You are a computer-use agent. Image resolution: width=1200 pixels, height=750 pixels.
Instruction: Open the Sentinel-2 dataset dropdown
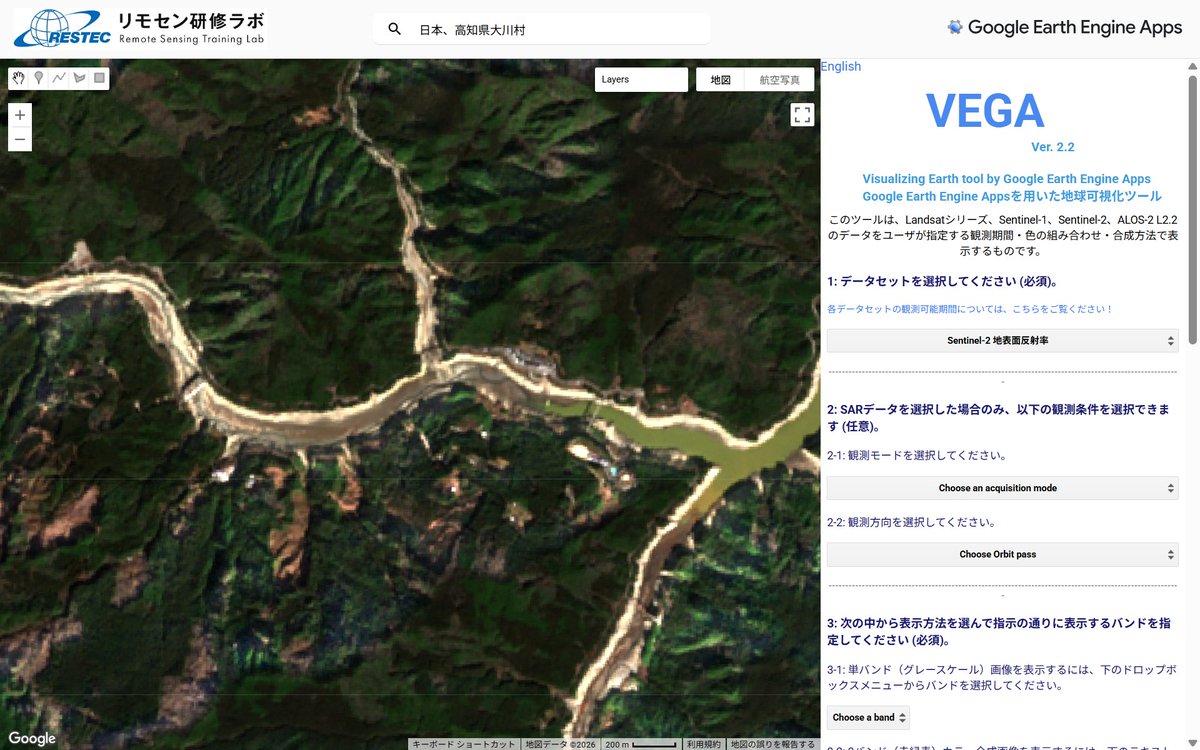pyautogui.click(x=1002, y=341)
